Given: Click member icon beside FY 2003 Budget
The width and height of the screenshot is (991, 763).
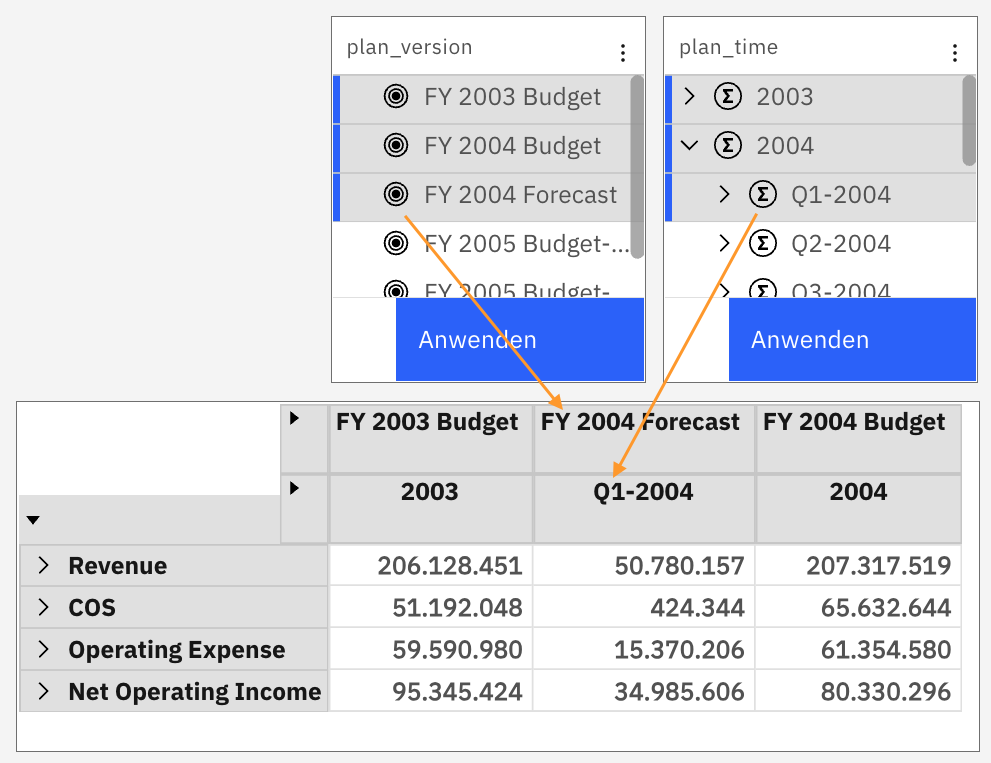Looking at the screenshot, I should [396, 97].
